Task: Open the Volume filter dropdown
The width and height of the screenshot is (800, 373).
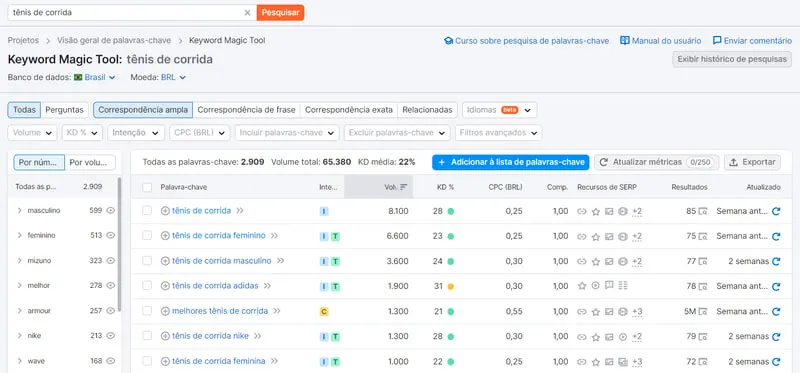Action: pos(32,133)
